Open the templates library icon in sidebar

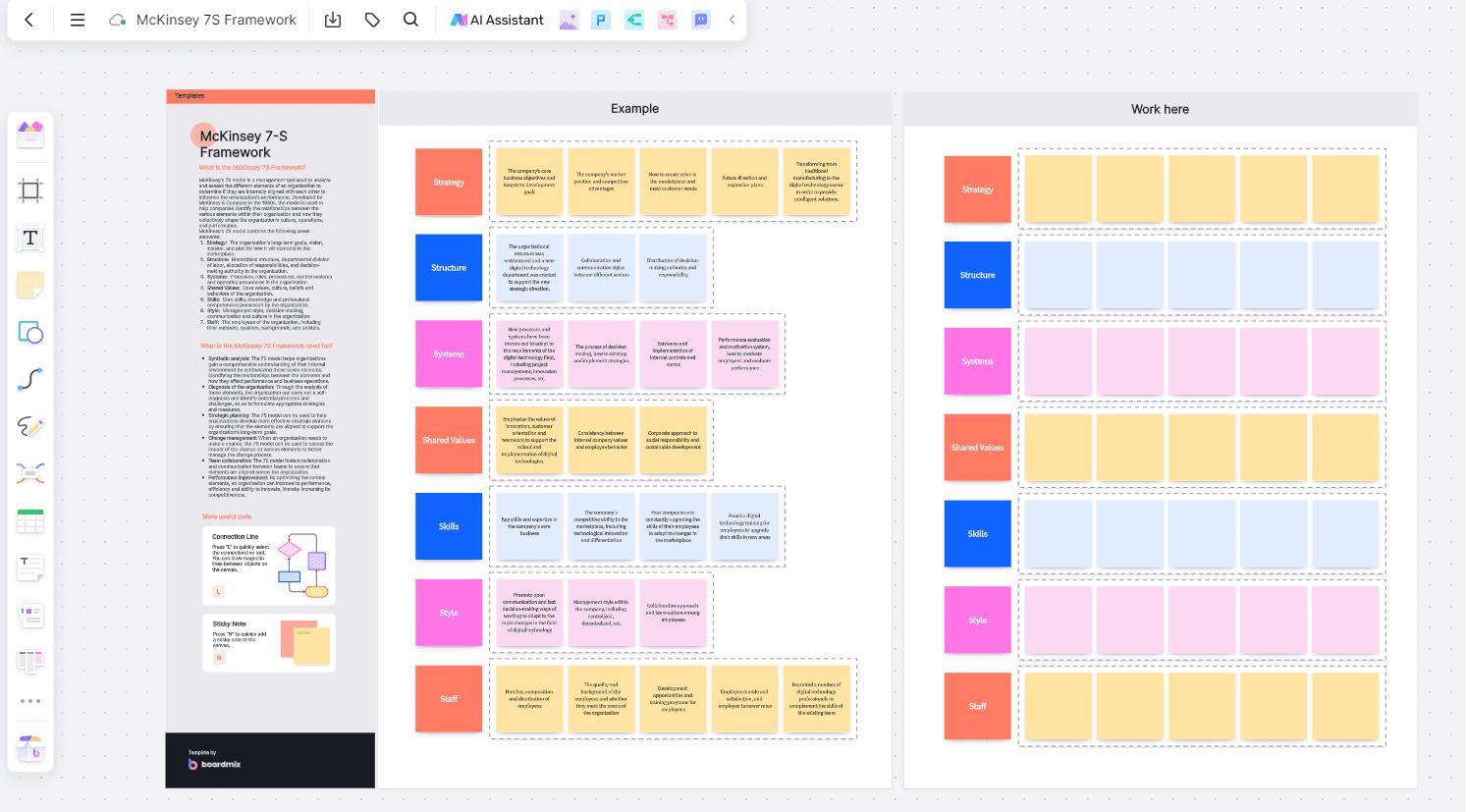coord(30,134)
